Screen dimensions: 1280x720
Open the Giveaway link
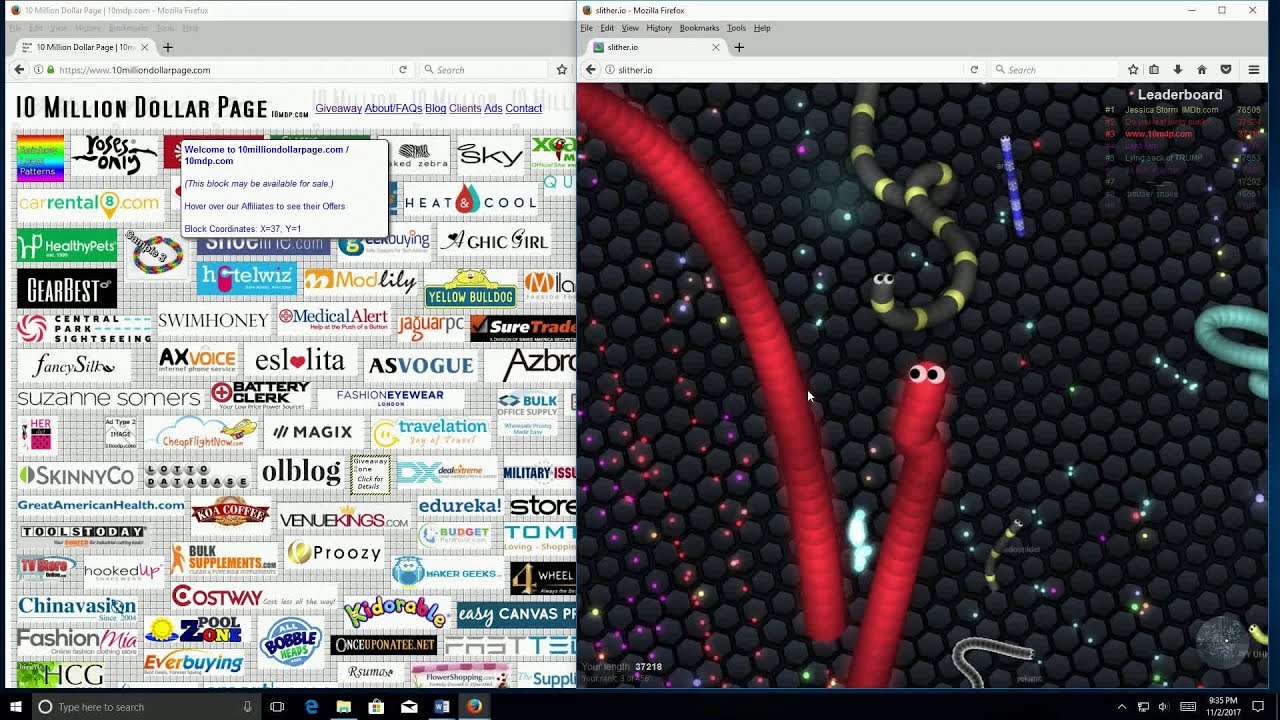tap(338, 108)
